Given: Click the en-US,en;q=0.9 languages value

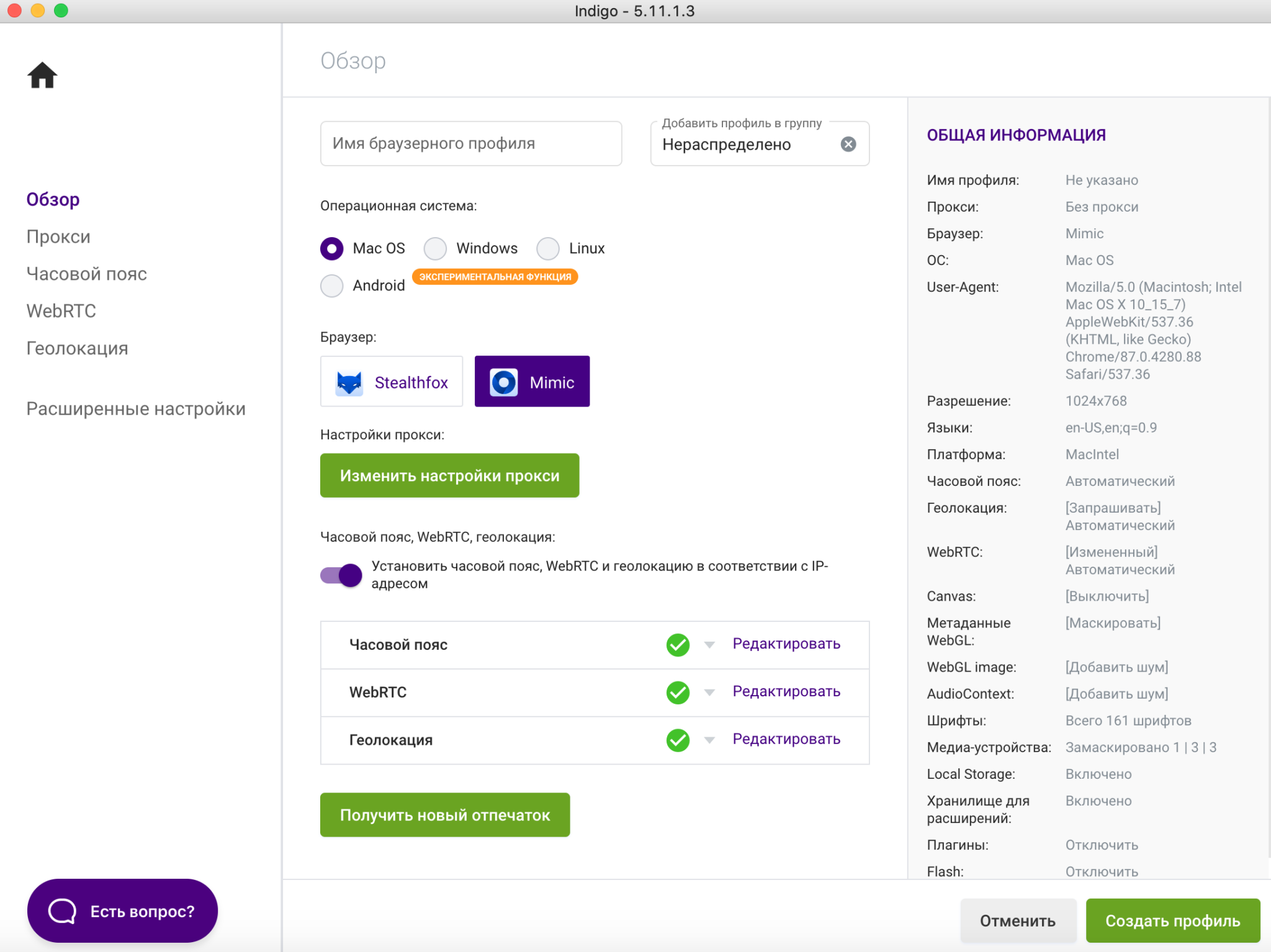Looking at the screenshot, I should point(1111,428).
